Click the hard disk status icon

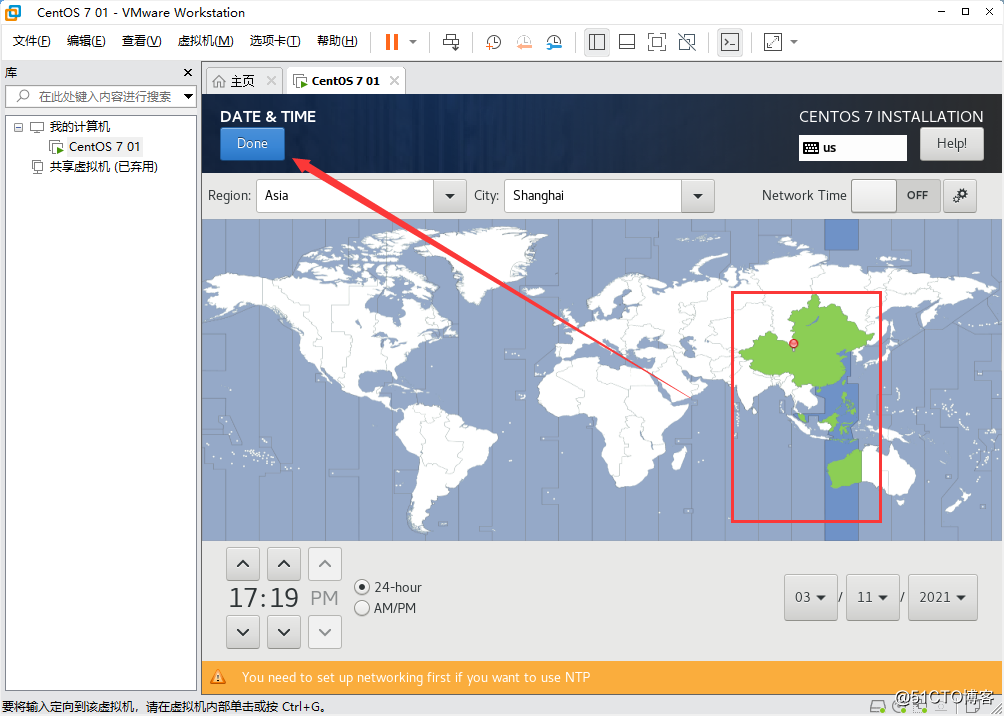[879, 706]
